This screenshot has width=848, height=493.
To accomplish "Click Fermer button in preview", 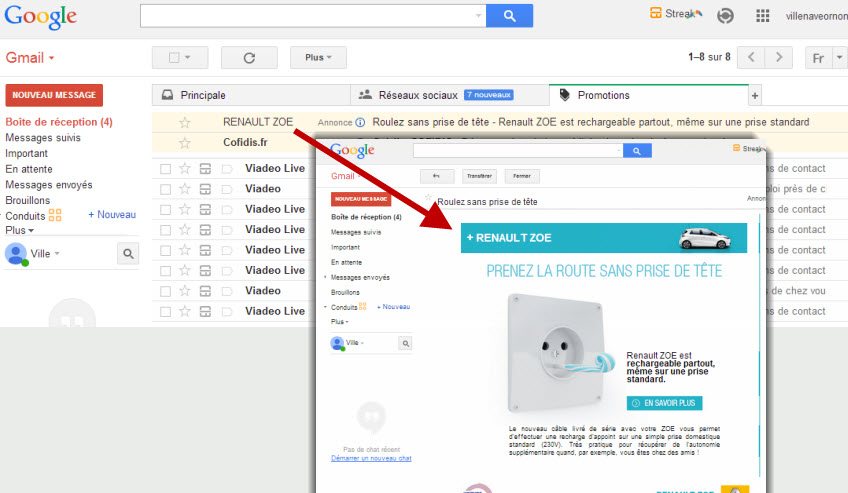I will tap(522, 176).
